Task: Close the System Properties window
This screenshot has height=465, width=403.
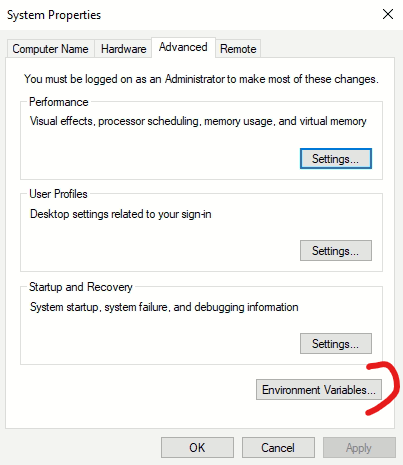Action: click(x=388, y=14)
